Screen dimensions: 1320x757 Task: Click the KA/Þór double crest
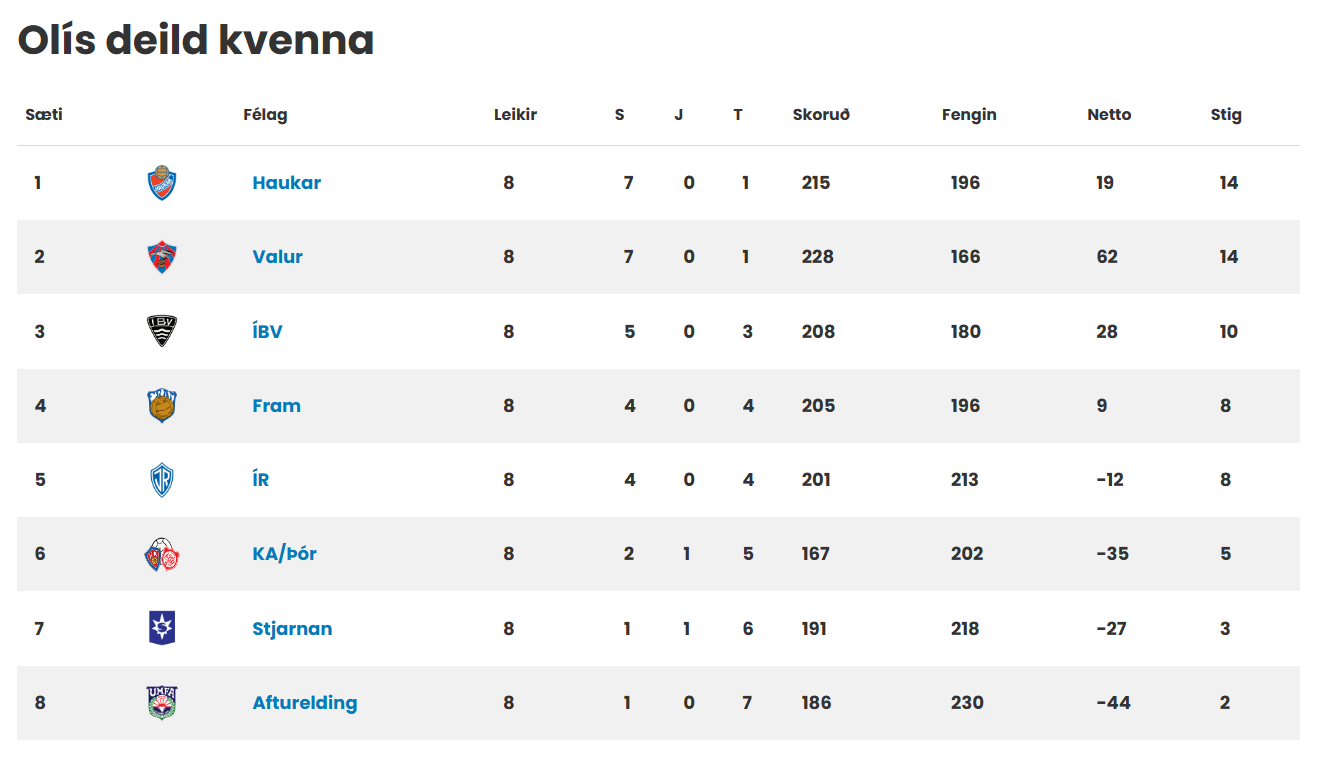pyautogui.click(x=161, y=554)
